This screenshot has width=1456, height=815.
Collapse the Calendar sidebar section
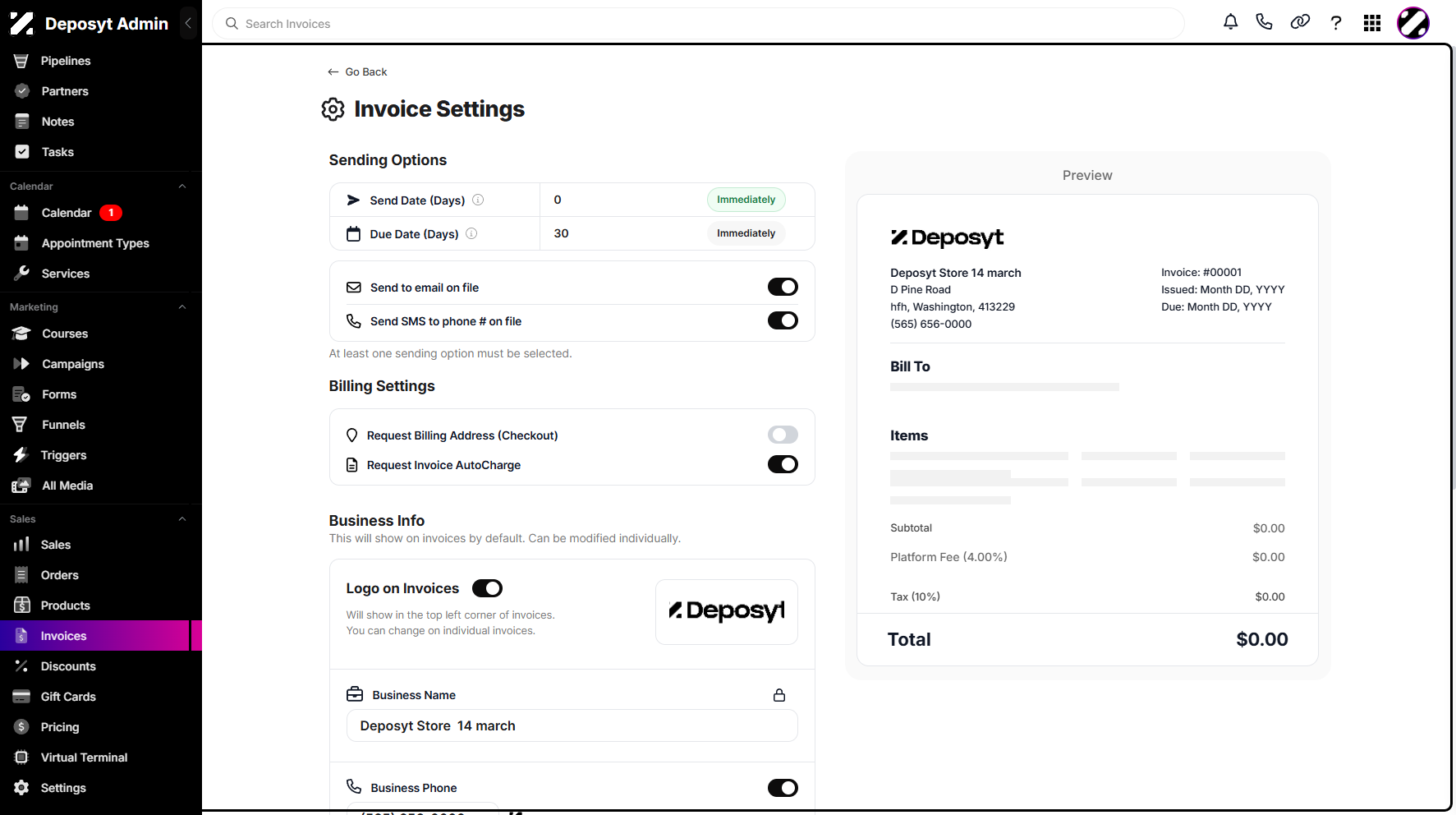(182, 186)
